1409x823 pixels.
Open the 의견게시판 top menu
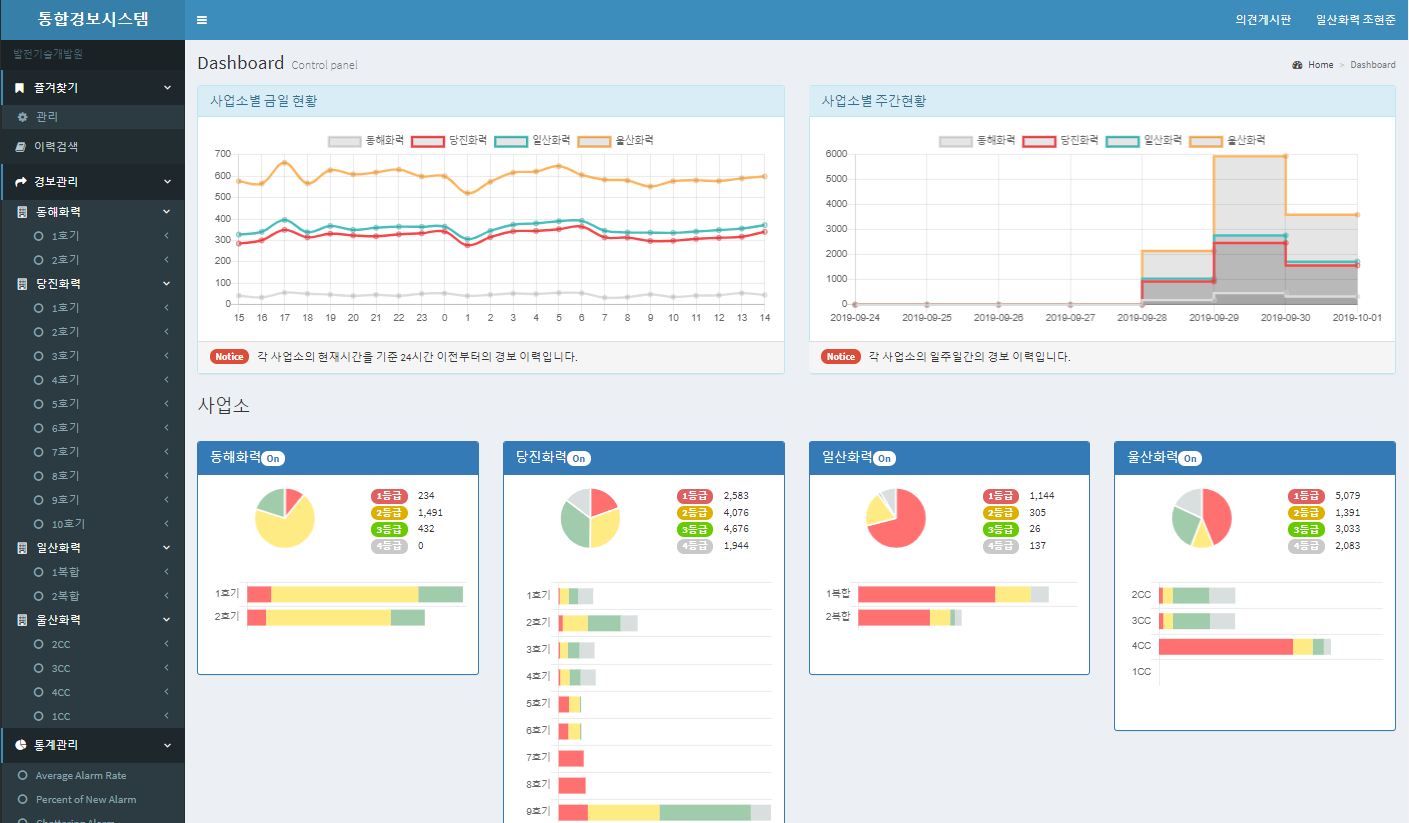1263,20
